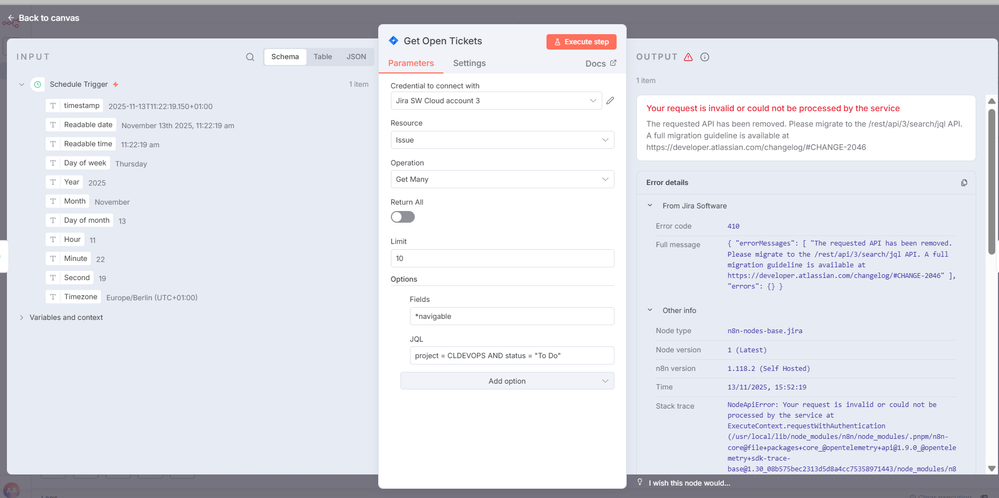Image resolution: width=999 pixels, height=498 pixels.
Task: Collapse the From Jira Software section
Action: coord(650,206)
